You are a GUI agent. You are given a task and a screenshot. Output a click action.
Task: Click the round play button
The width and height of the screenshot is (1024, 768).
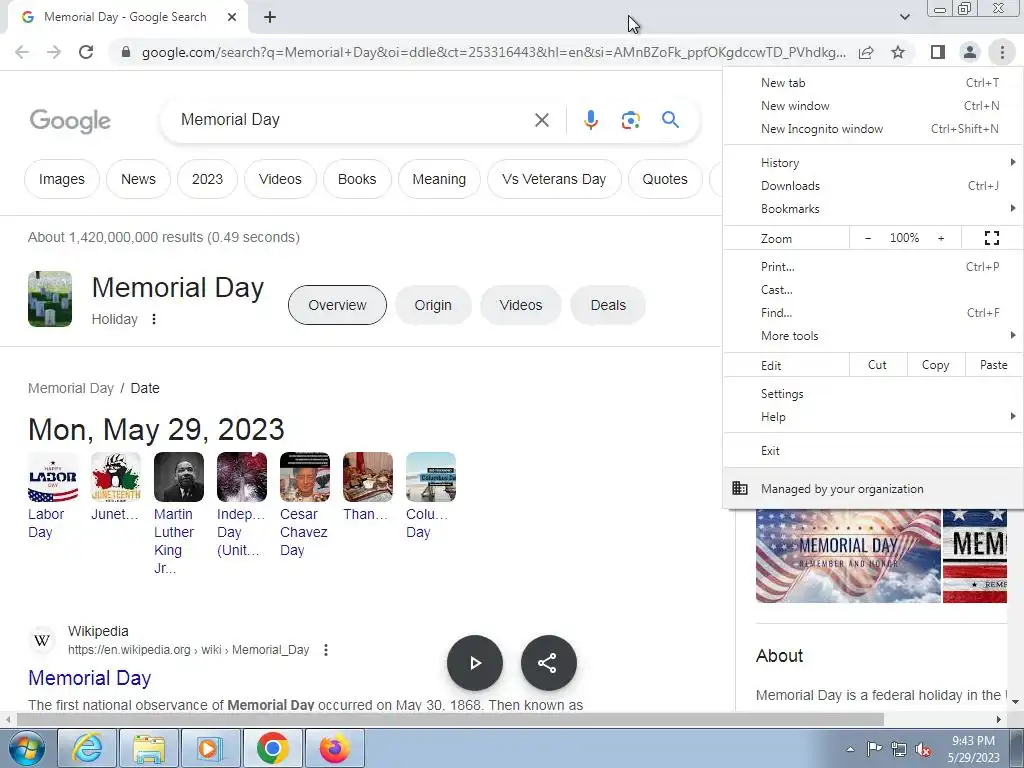475,663
